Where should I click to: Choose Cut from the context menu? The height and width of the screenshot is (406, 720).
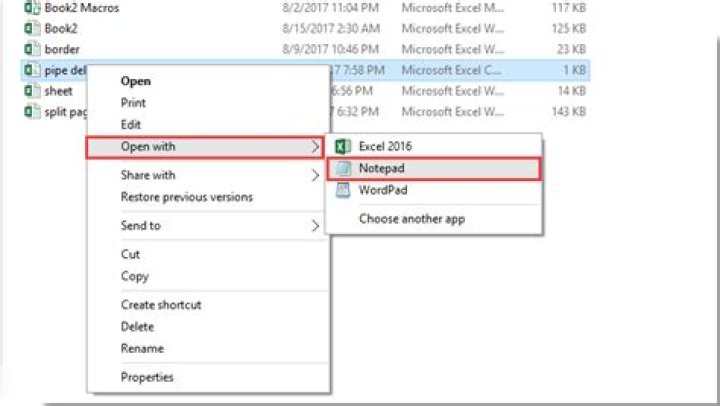(130, 254)
